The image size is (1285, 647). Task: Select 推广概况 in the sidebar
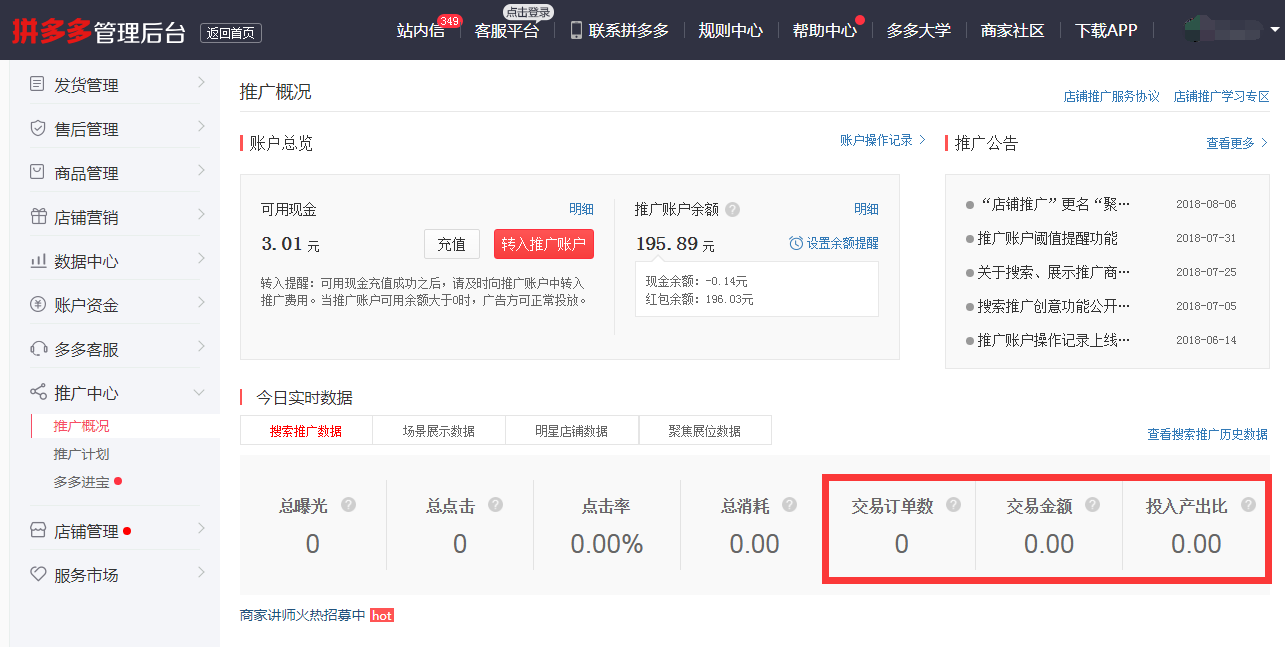[x=82, y=426]
